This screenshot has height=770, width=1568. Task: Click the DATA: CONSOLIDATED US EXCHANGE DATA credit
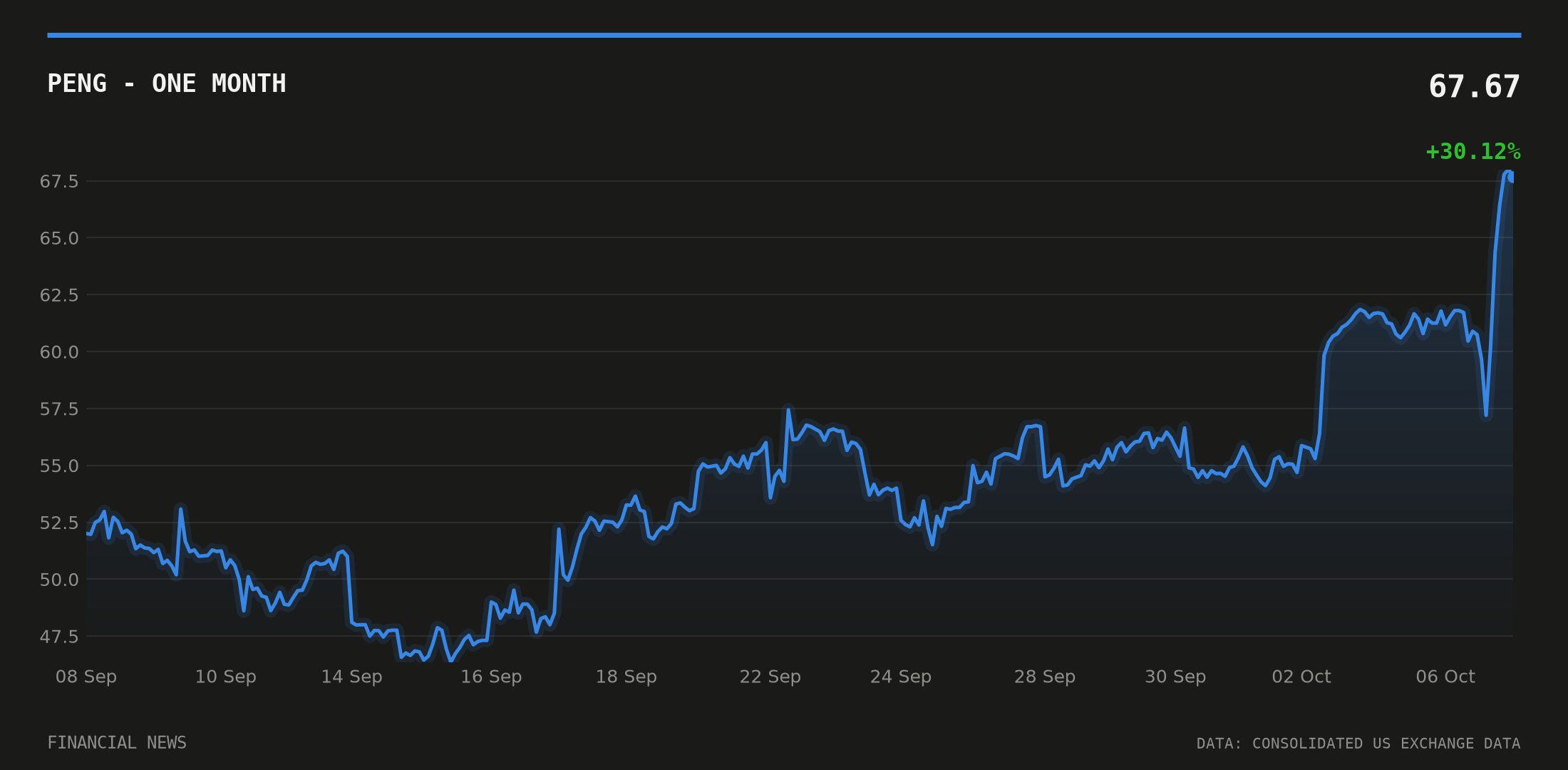[1358, 744]
